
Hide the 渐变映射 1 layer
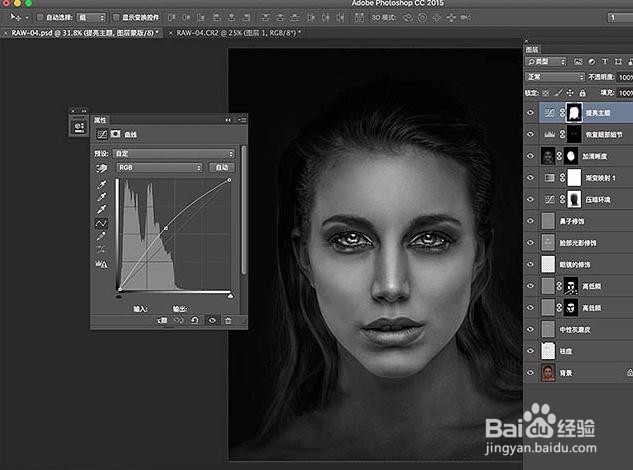tap(530, 178)
